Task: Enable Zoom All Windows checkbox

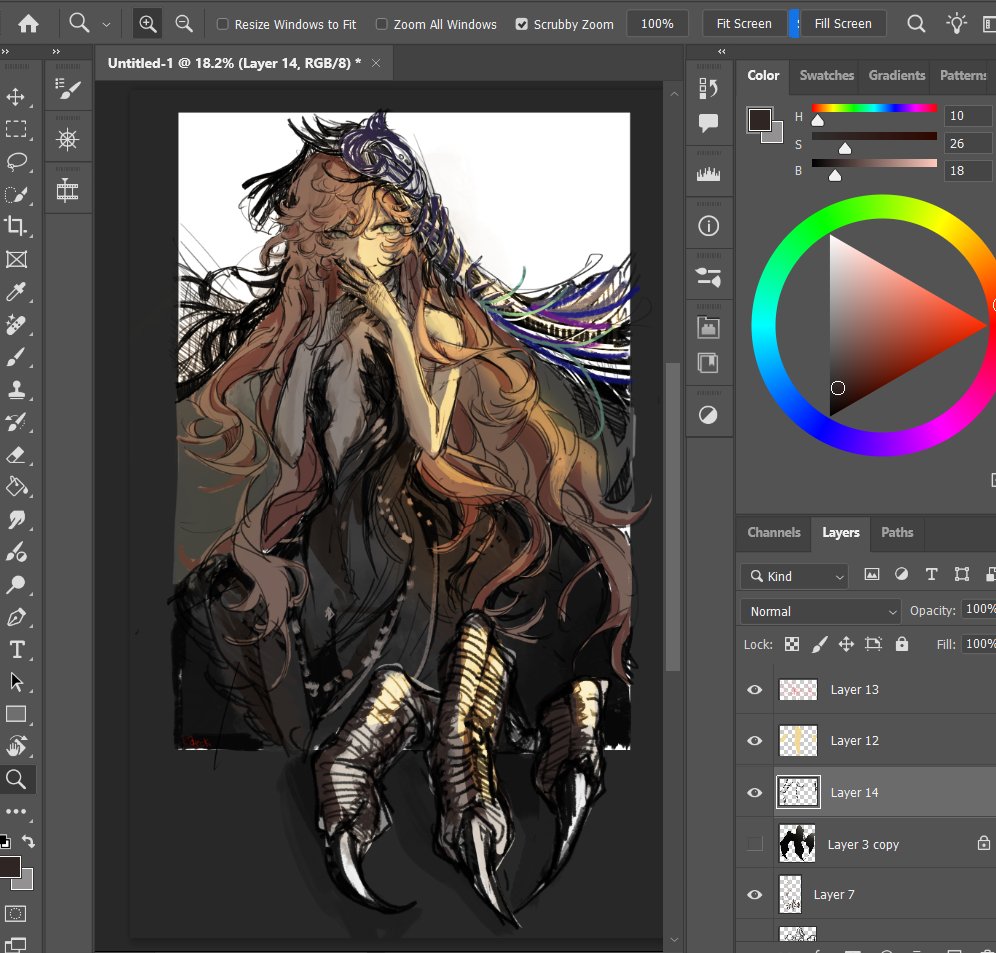Action: click(381, 24)
